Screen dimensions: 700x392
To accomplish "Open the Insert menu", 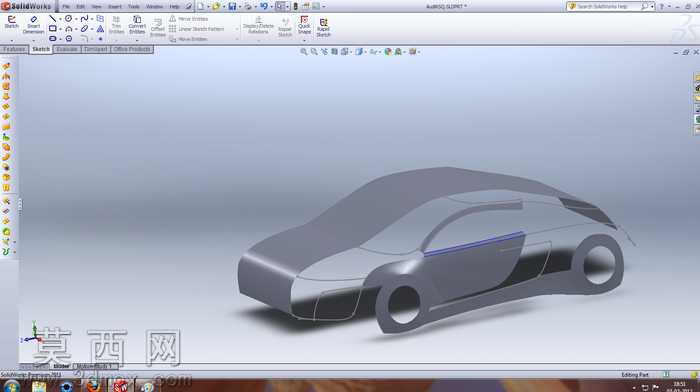I will point(115,7).
